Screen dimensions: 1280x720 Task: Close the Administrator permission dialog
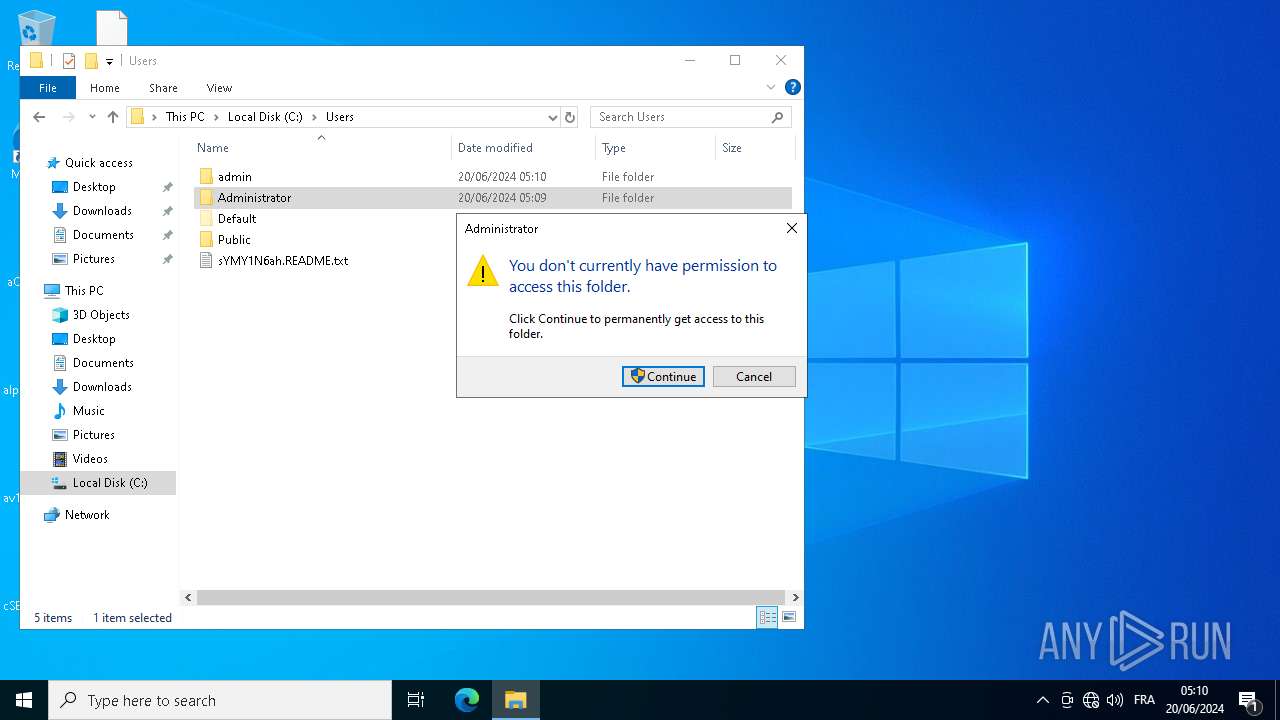791,228
